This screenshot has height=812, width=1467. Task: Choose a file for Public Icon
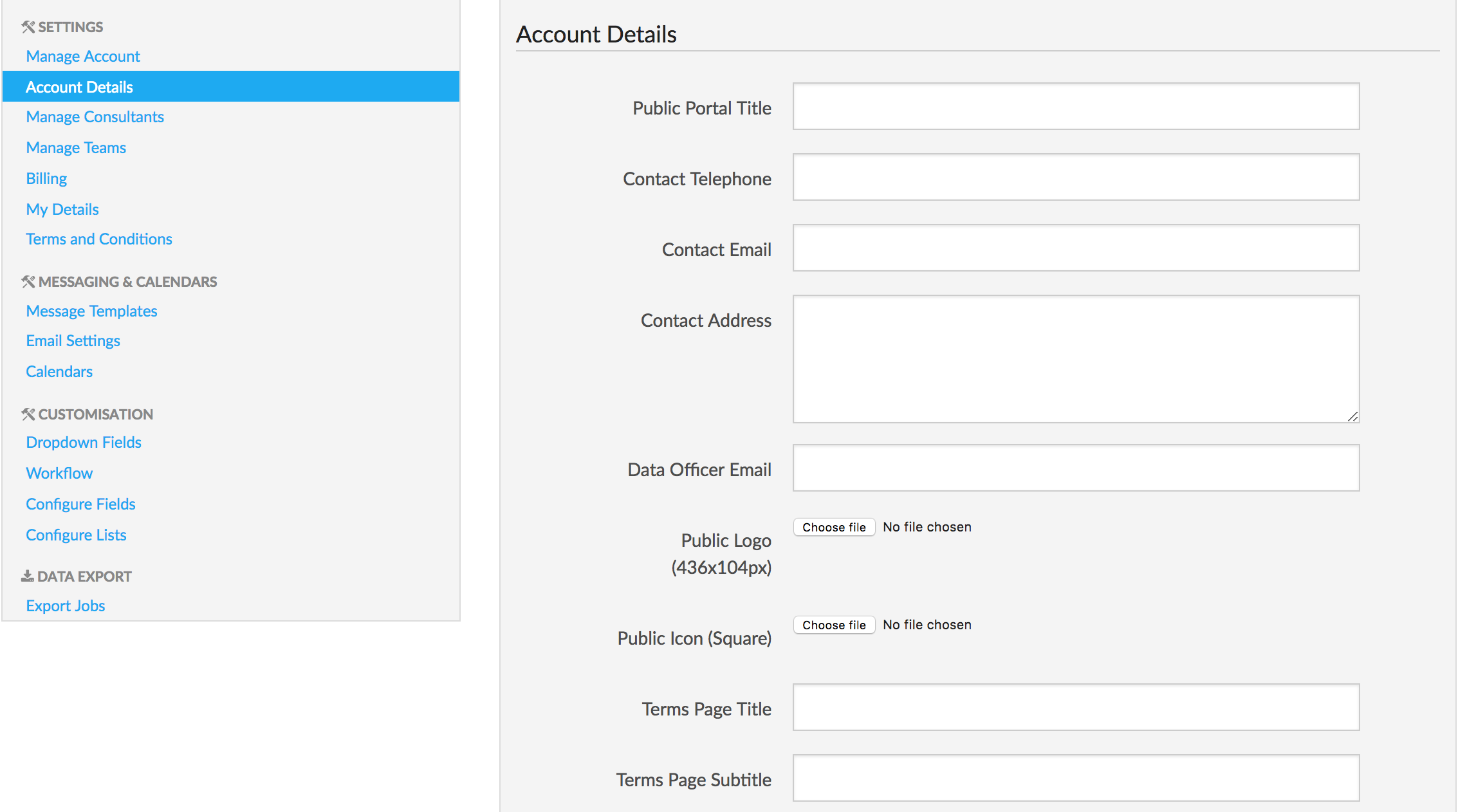pos(834,625)
